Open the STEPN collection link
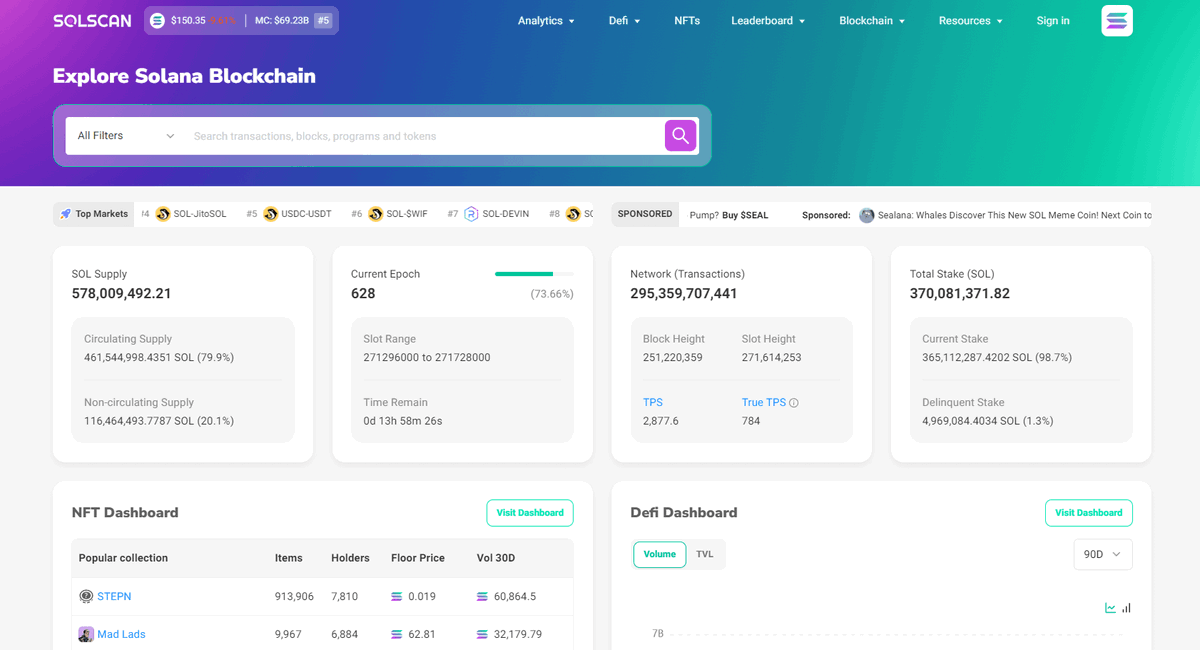Screen dimensions: 1200x650 (x=114, y=597)
